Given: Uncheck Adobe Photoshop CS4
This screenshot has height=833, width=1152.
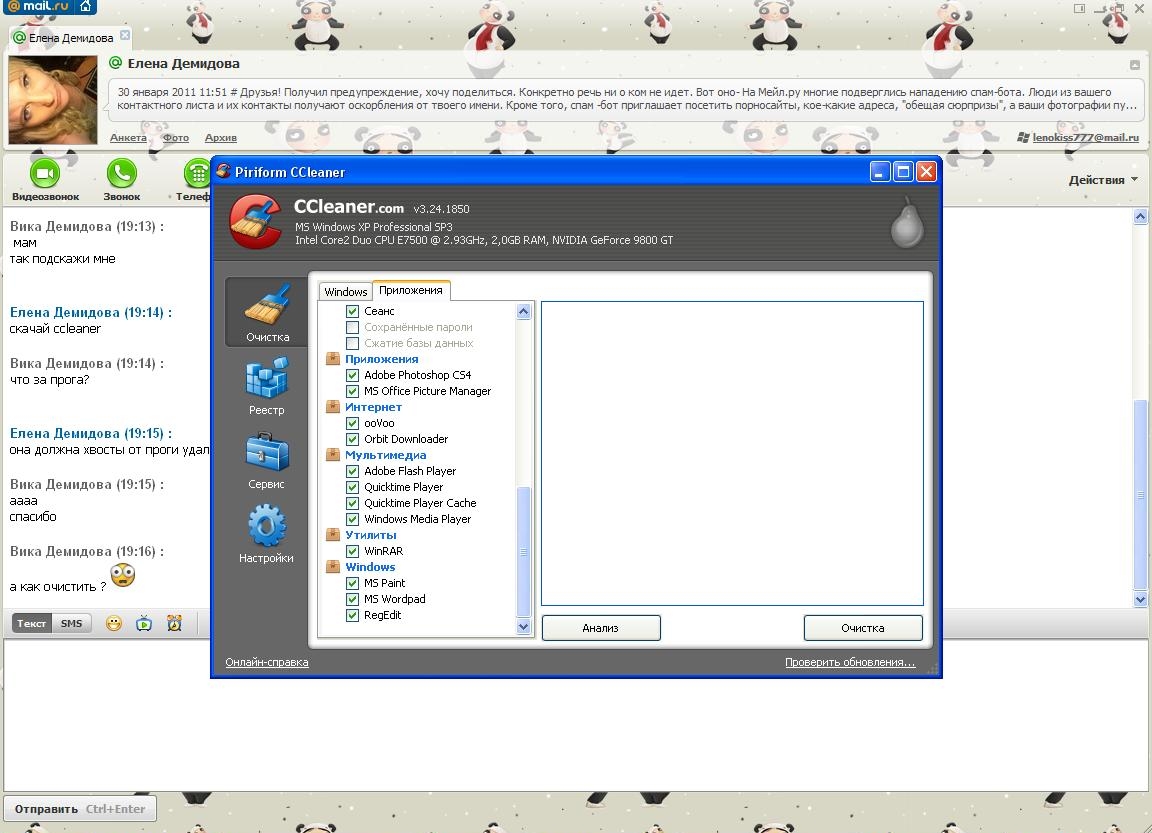Looking at the screenshot, I should 353,375.
